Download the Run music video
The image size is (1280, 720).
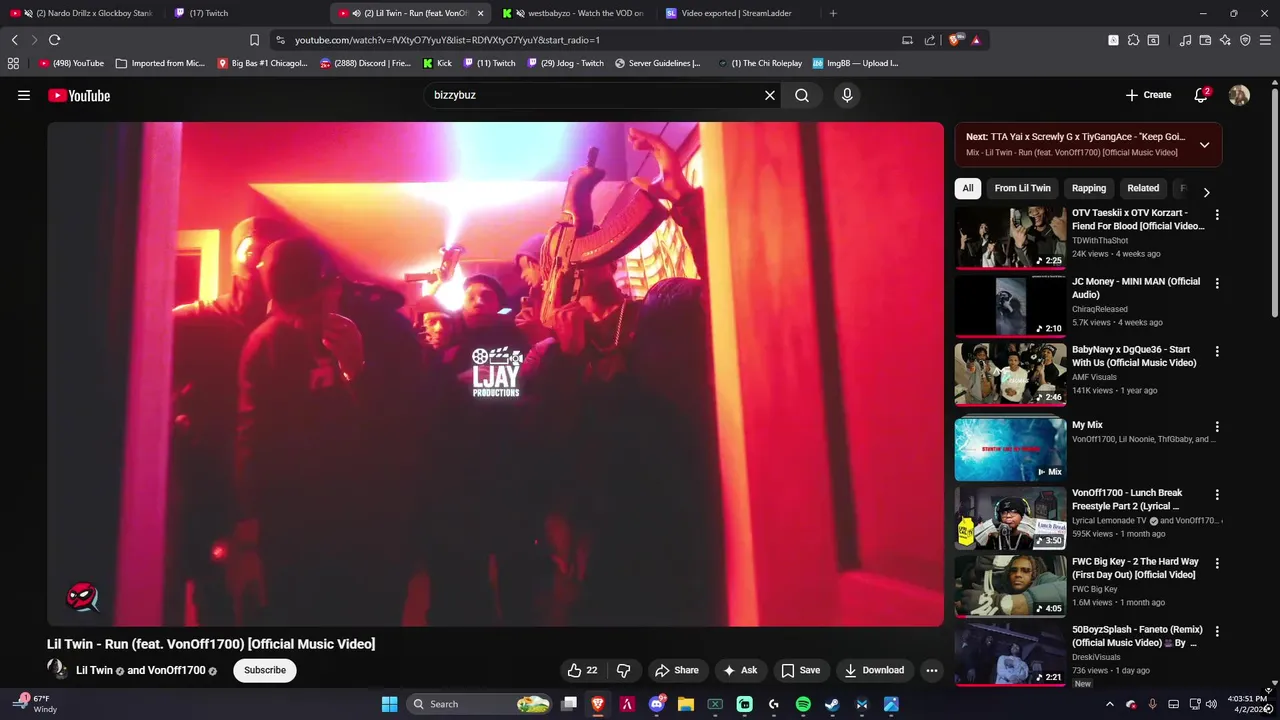pyautogui.click(x=874, y=670)
